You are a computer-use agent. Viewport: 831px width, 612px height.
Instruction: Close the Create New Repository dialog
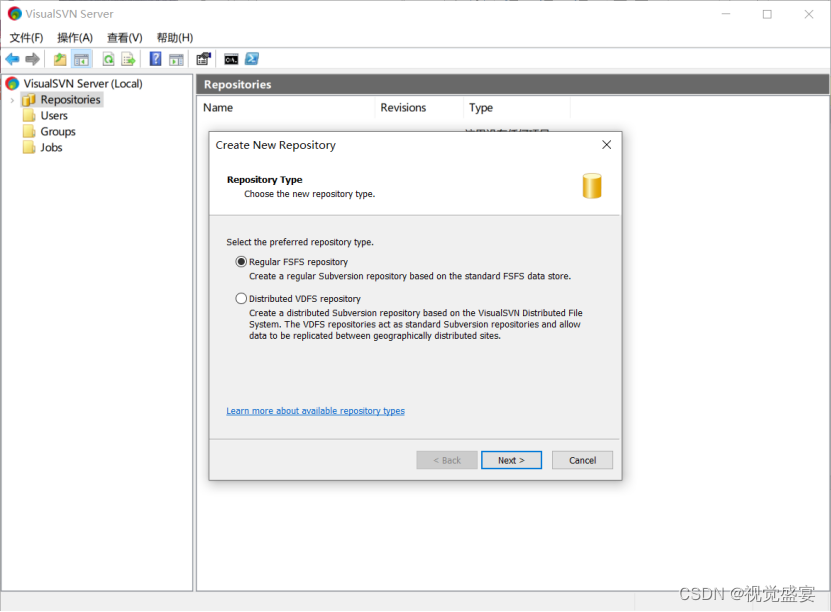pos(607,145)
